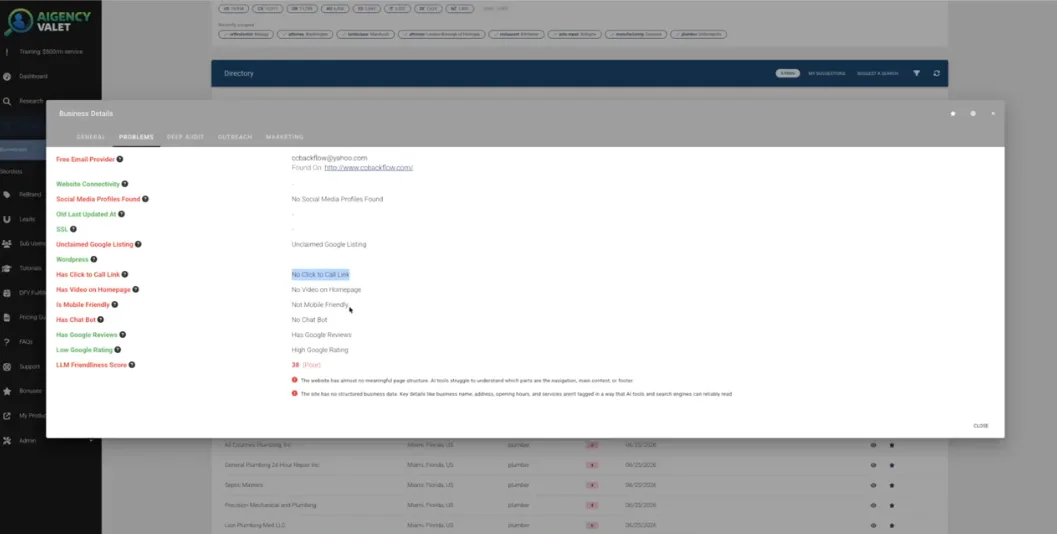1057x534 pixels.
Task: Click the Directory filter funnel icon
Action: click(x=916, y=73)
